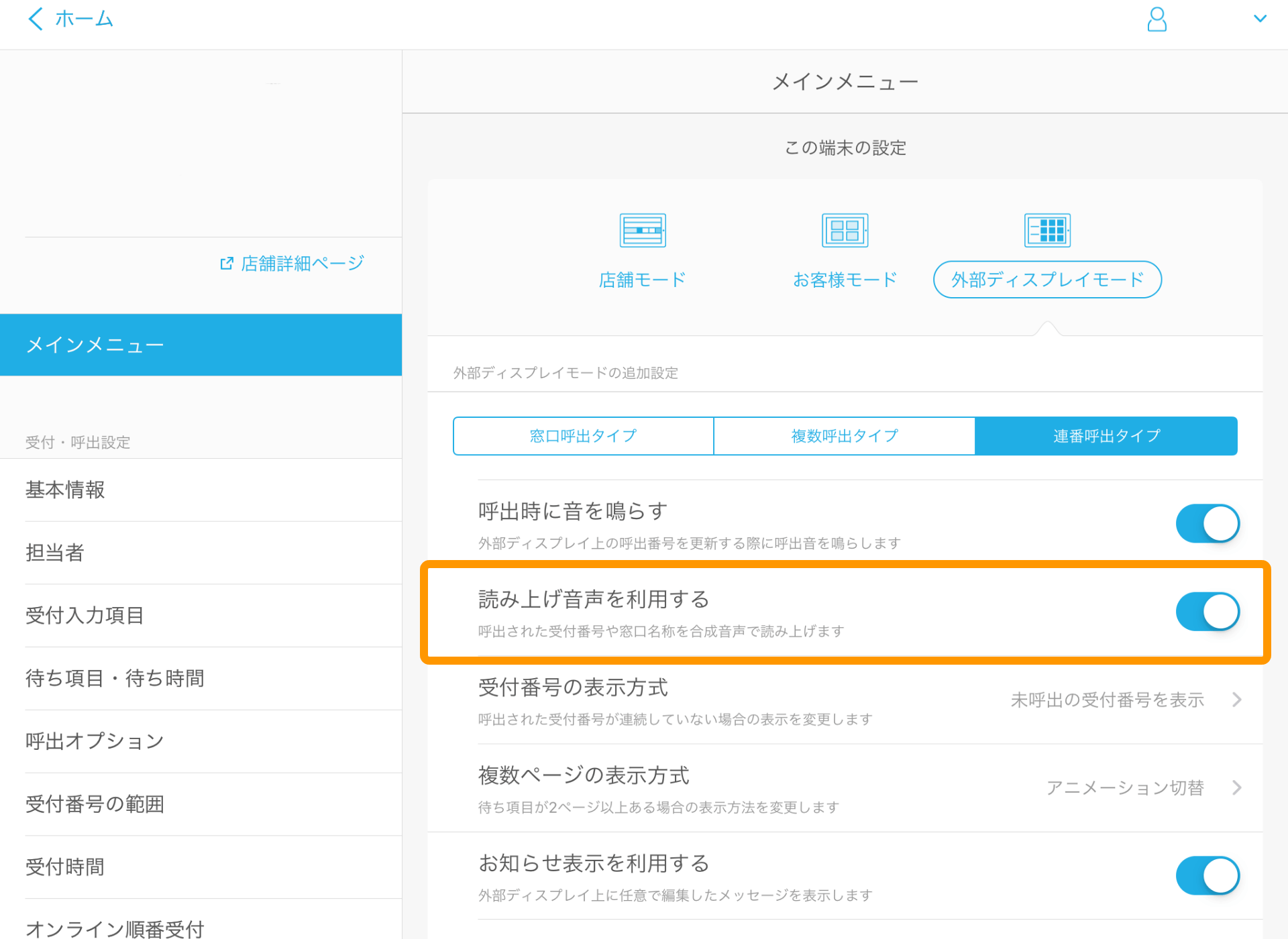Open the user account icon
The image size is (1288, 939).
[1157, 19]
